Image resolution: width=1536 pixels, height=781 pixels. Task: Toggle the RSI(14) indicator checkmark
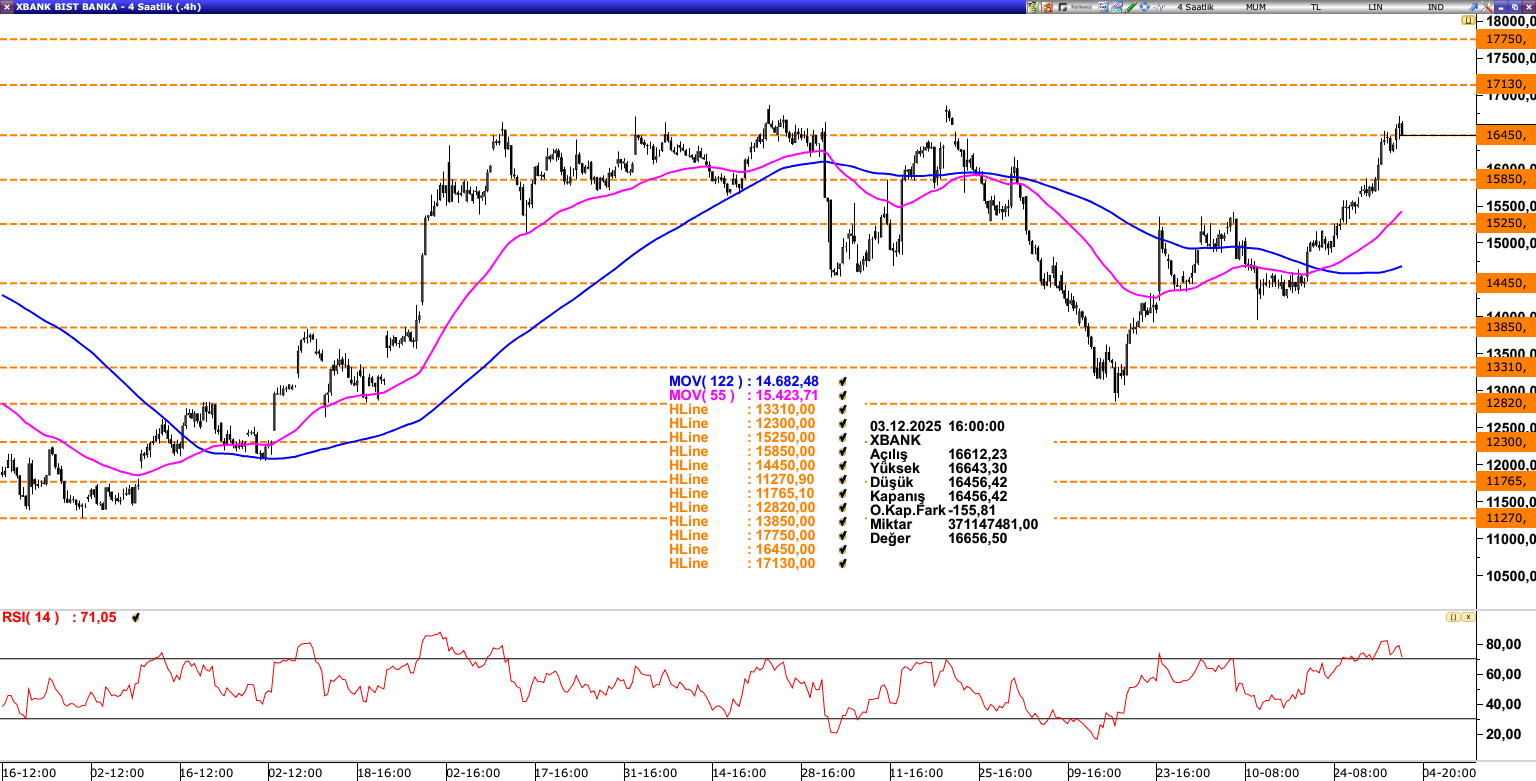click(136, 618)
